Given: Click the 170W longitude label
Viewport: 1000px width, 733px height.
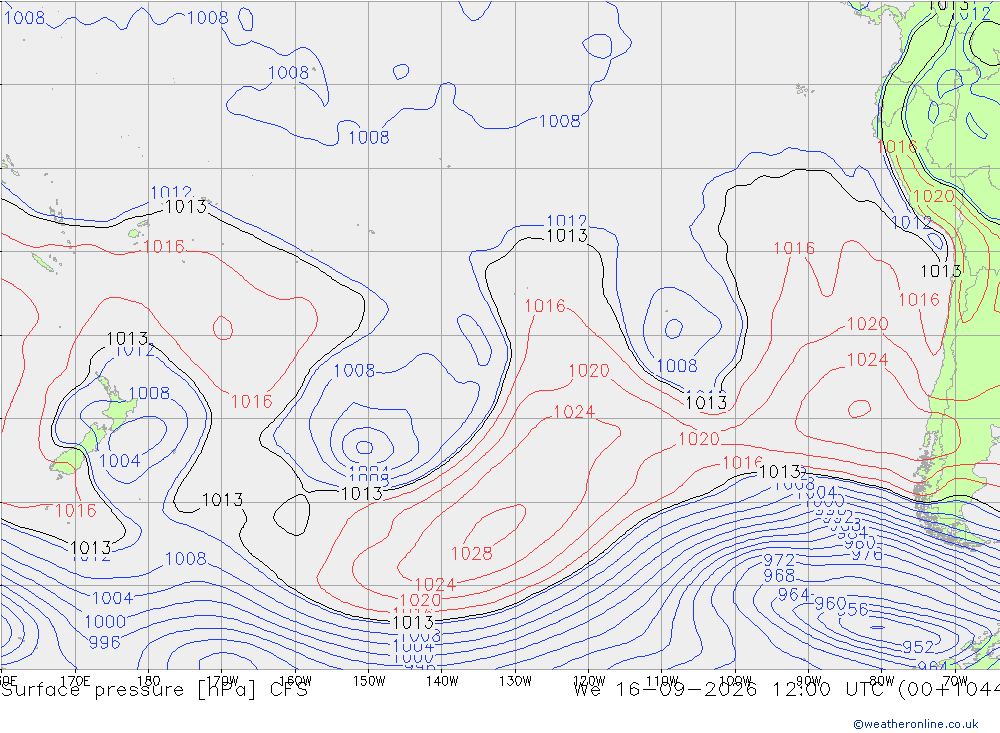Looking at the screenshot, I should 222,681.
